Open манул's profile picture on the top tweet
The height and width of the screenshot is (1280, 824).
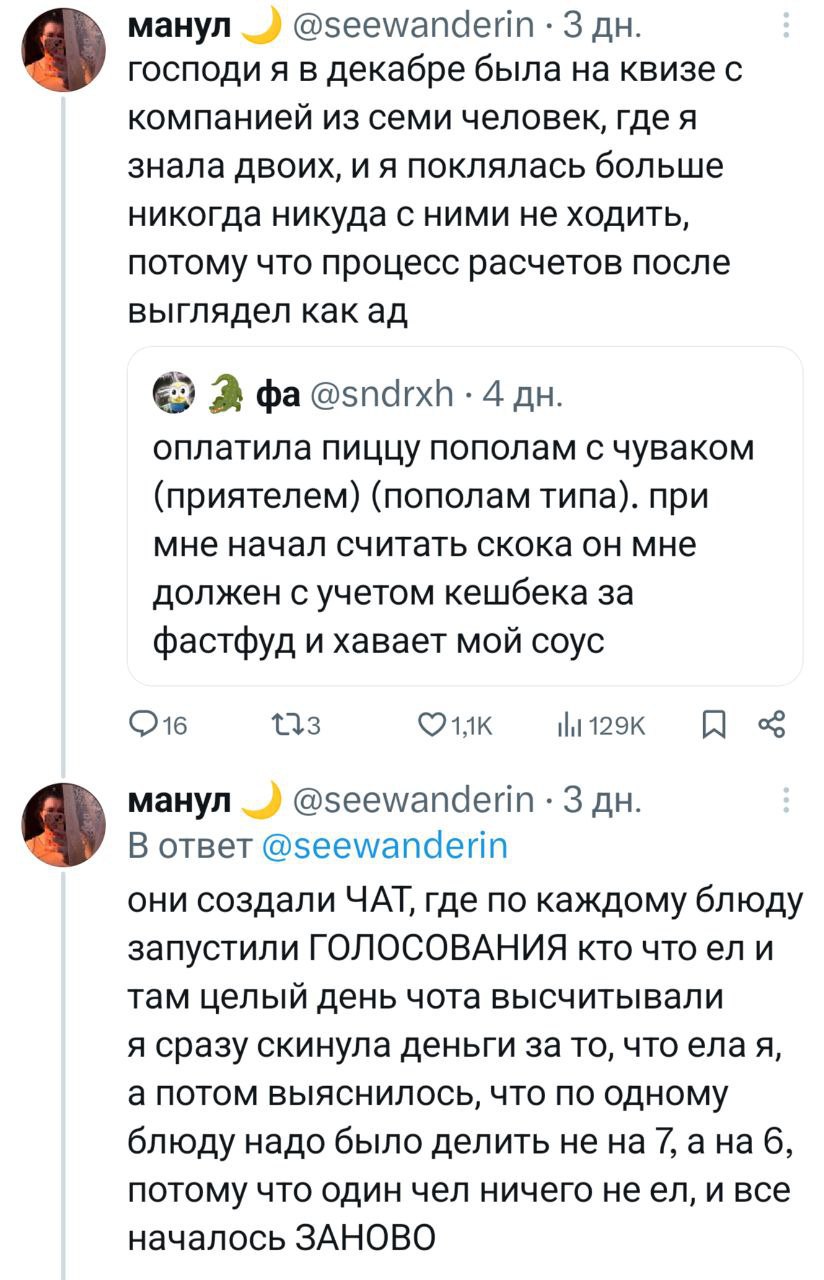tap(64, 48)
